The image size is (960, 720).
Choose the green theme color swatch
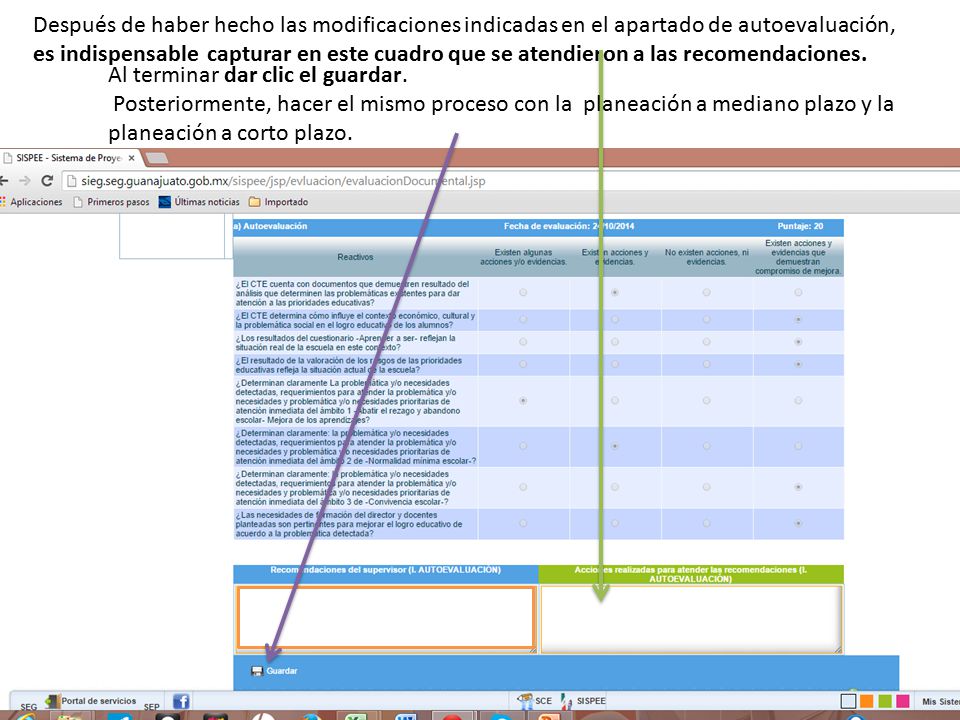tap(885, 701)
